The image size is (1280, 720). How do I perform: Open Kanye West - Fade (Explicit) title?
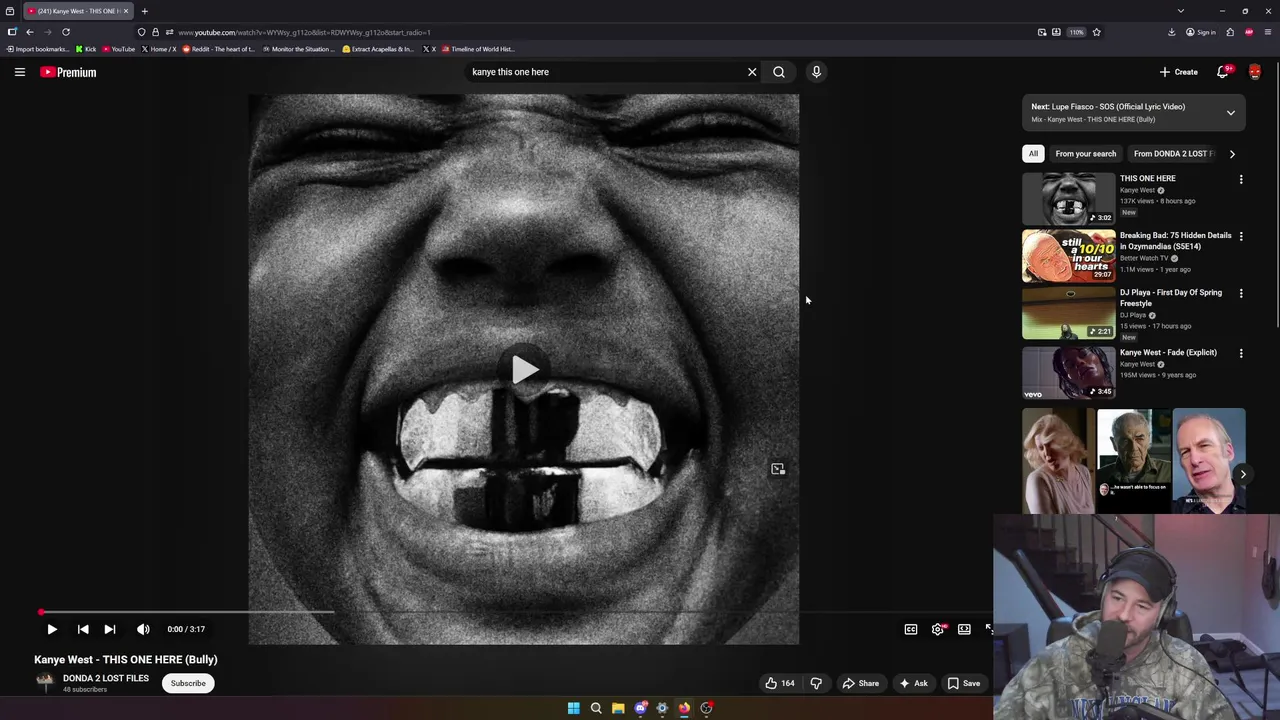1168,352
